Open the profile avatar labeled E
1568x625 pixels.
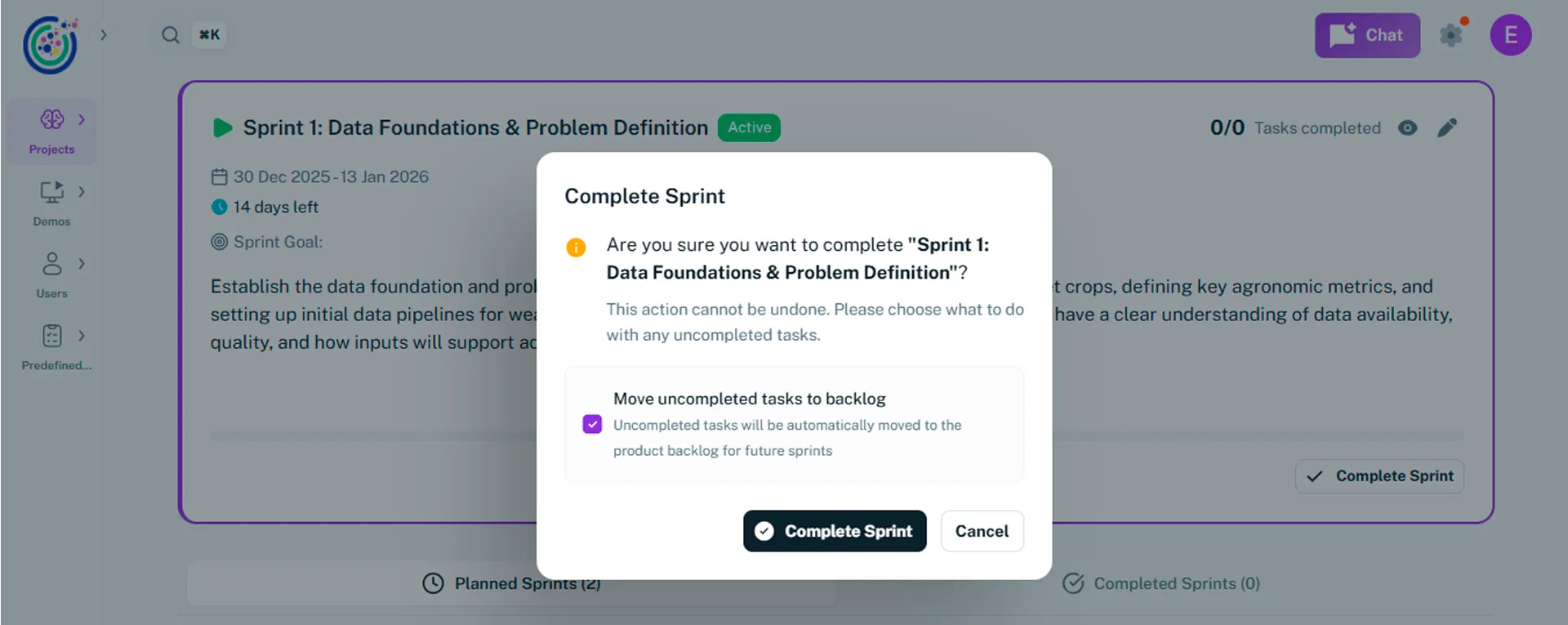[x=1510, y=35]
